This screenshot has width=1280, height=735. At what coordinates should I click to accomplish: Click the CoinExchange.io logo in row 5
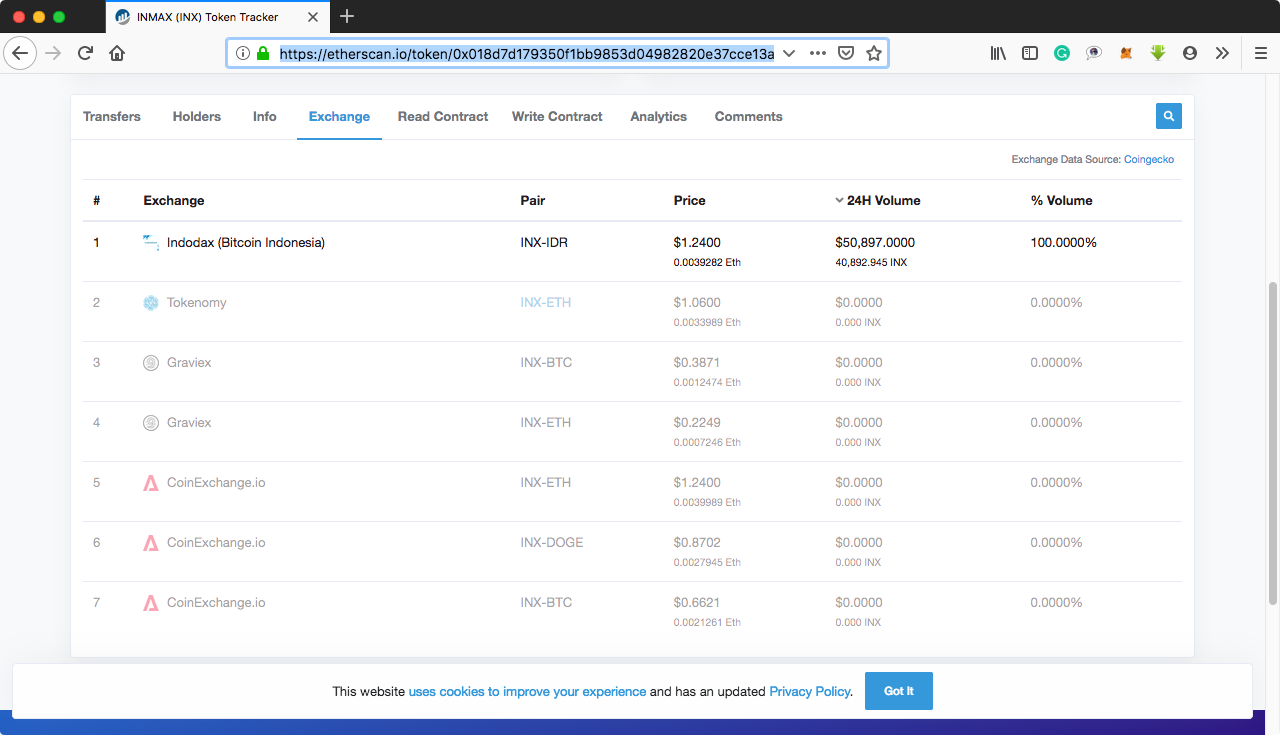151,482
